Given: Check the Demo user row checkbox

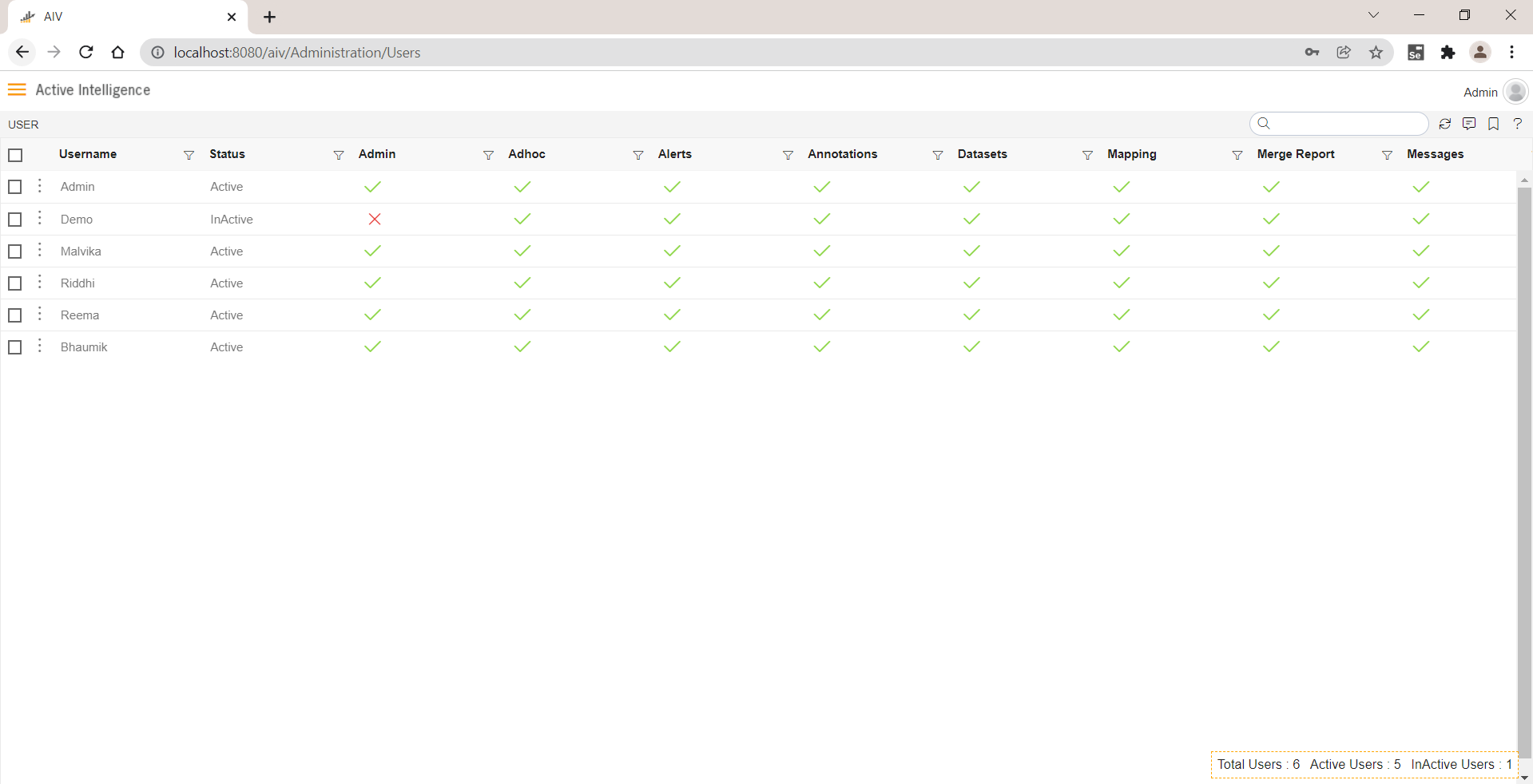Looking at the screenshot, I should coord(15,219).
